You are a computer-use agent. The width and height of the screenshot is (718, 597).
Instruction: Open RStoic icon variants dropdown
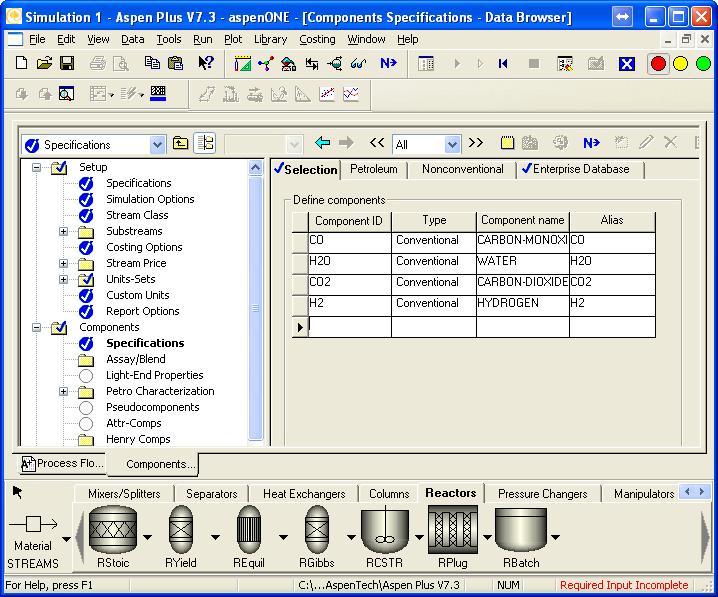[147, 537]
